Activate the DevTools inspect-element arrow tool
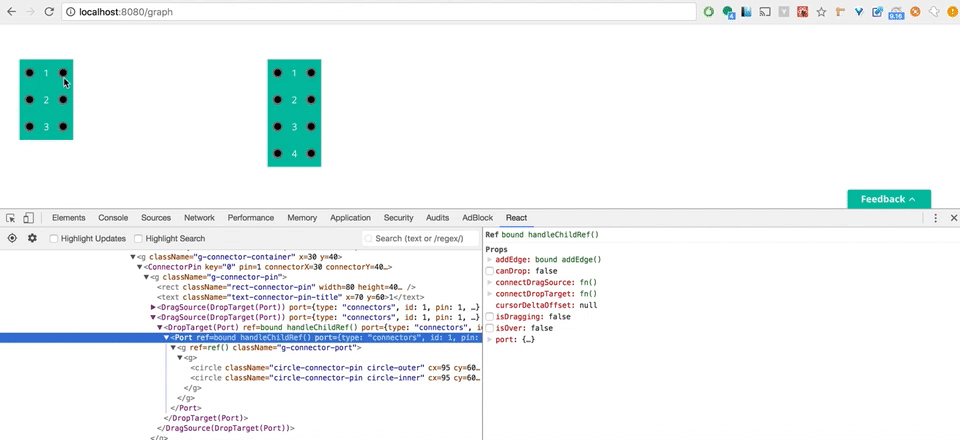The width and height of the screenshot is (960, 440). pos(10,218)
